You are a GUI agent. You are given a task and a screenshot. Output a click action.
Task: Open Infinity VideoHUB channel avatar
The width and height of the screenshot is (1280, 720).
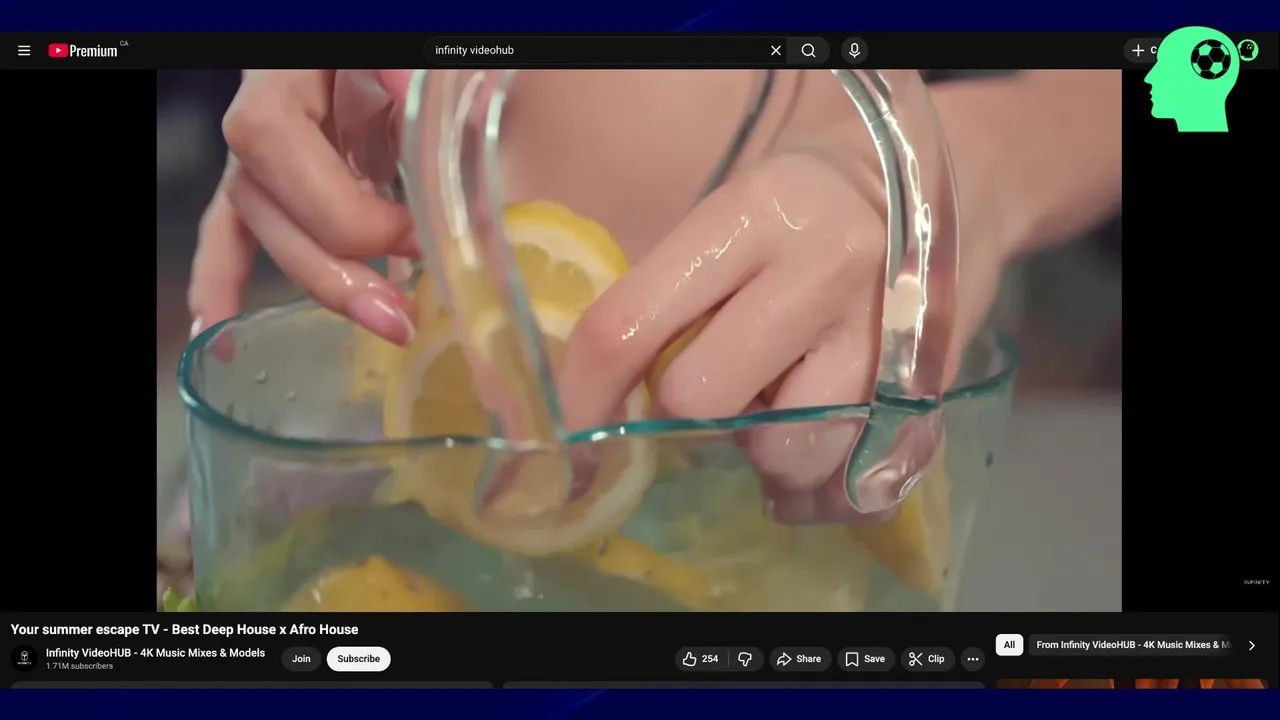coord(24,658)
